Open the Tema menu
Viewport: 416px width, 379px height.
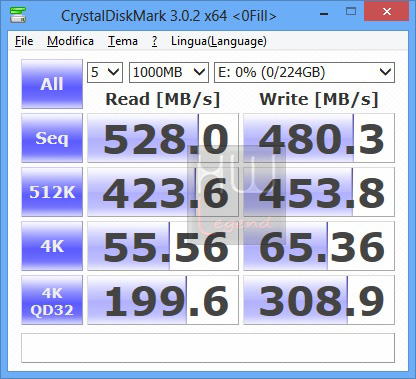click(123, 41)
